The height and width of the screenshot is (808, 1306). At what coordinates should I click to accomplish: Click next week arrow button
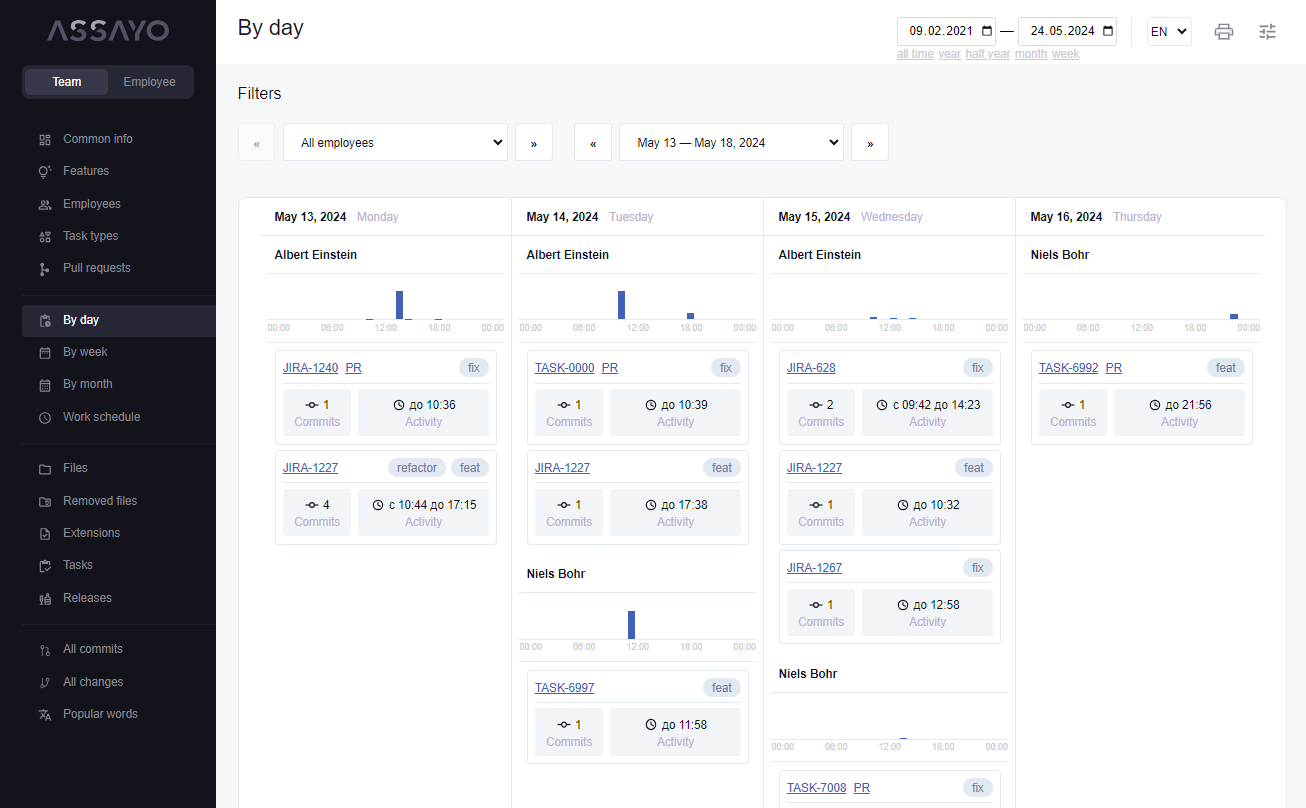click(869, 143)
